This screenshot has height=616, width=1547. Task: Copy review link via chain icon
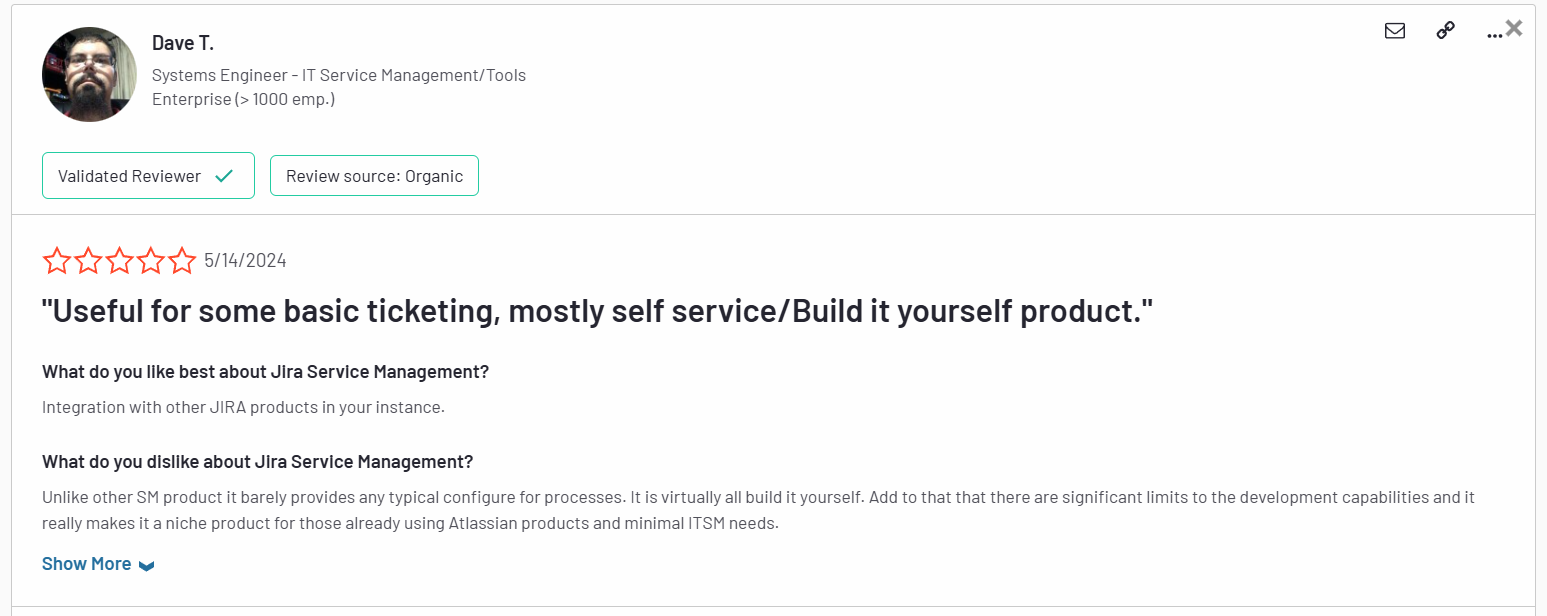click(x=1445, y=31)
